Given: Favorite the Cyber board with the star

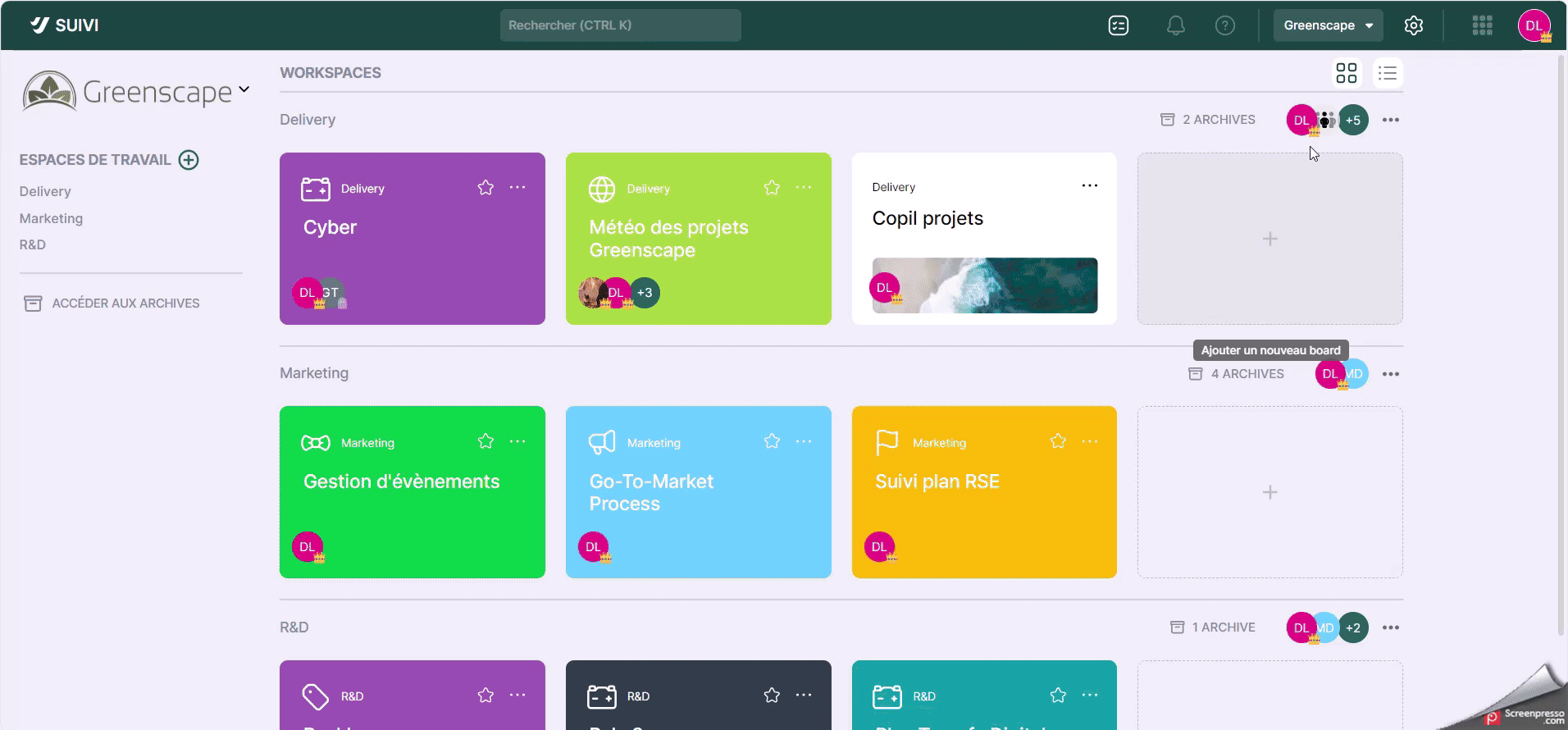Looking at the screenshot, I should [x=485, y=188].
